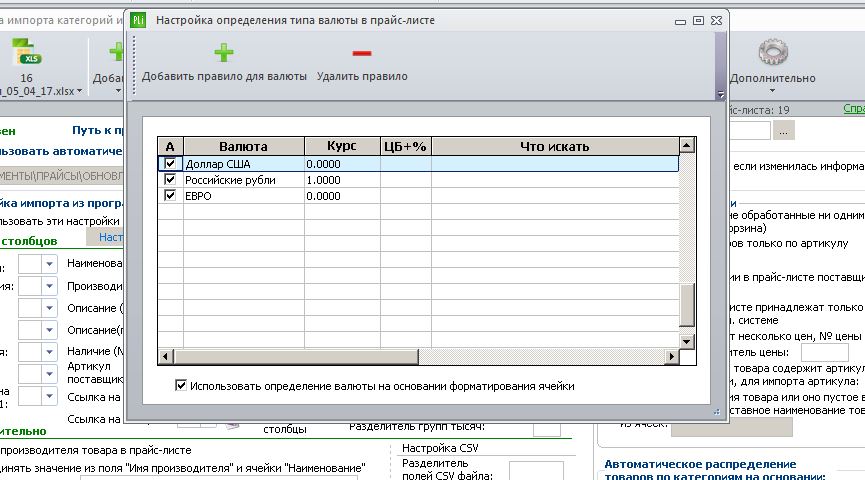Click the Справка link in background window

coord(854,109)
